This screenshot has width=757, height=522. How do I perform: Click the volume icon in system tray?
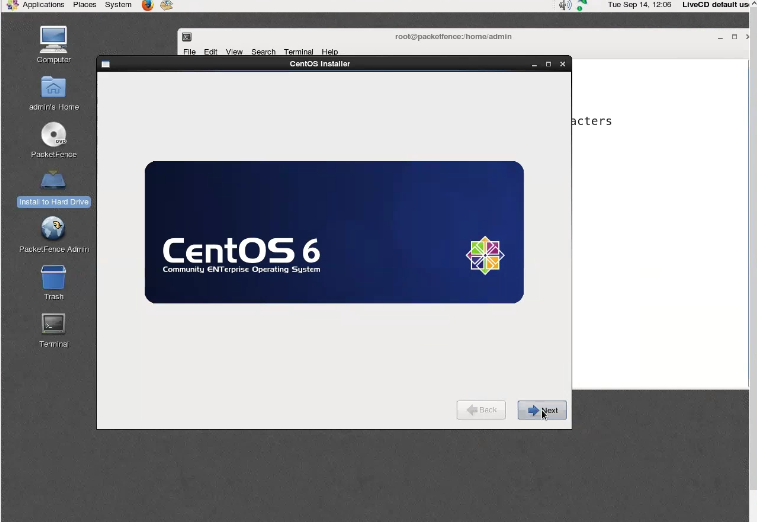pos(565,5)
